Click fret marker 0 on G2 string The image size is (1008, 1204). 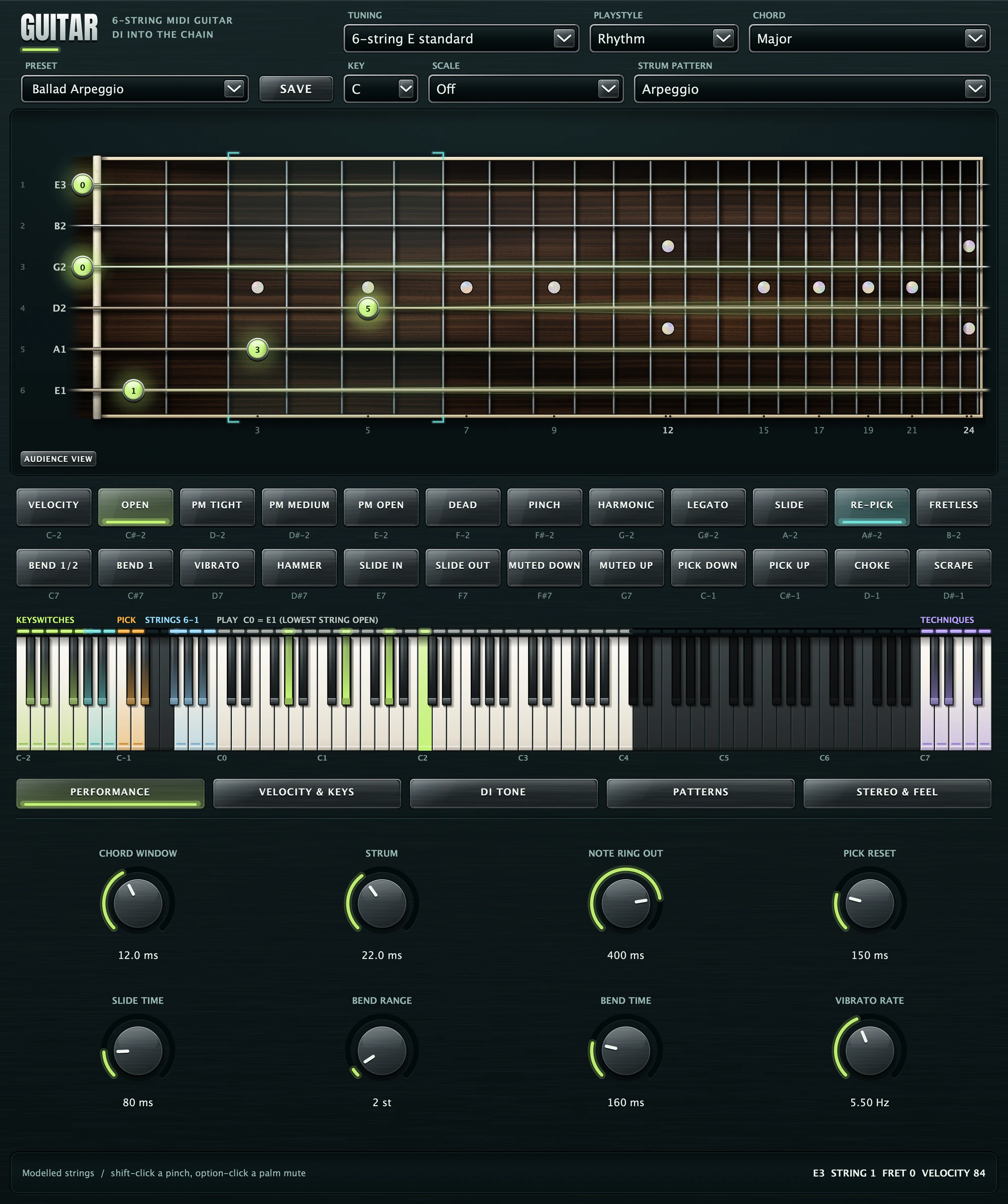point(83,267)
